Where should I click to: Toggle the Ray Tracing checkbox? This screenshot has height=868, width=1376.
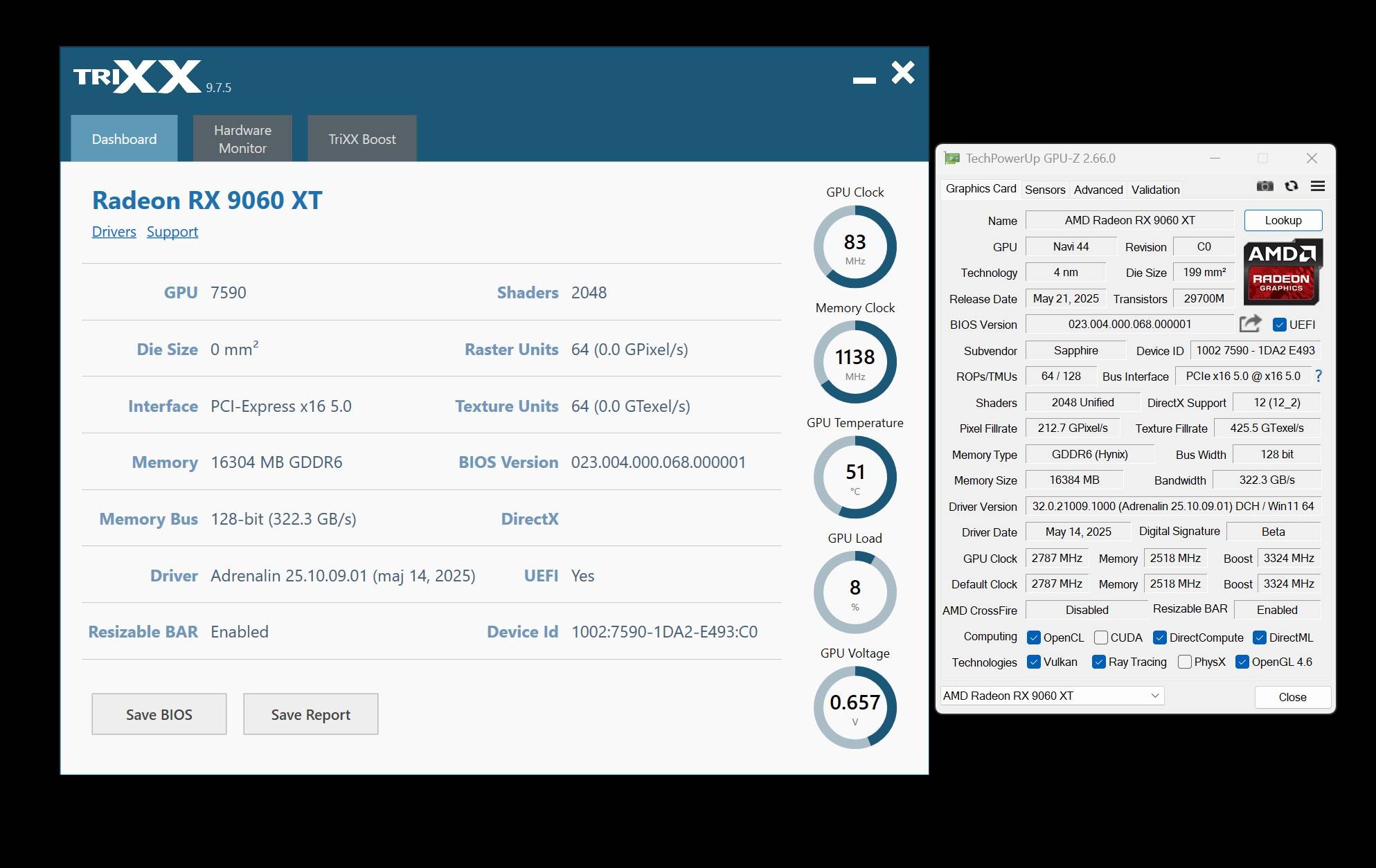tap(1098, 662)
